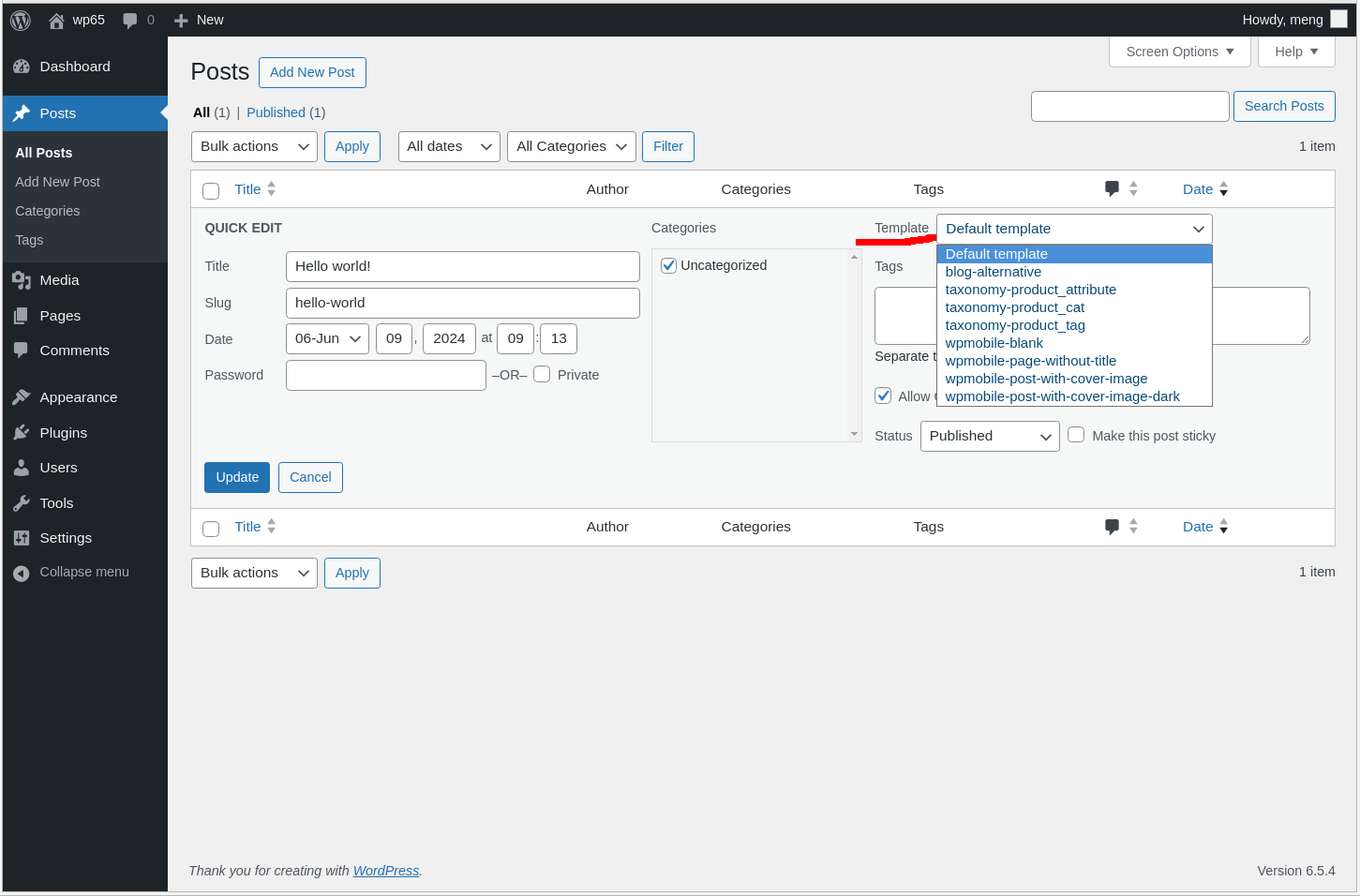Choose wpmobile-blank from template list
Viewport: 1360px width, 896px height.
tap(994, 343)
